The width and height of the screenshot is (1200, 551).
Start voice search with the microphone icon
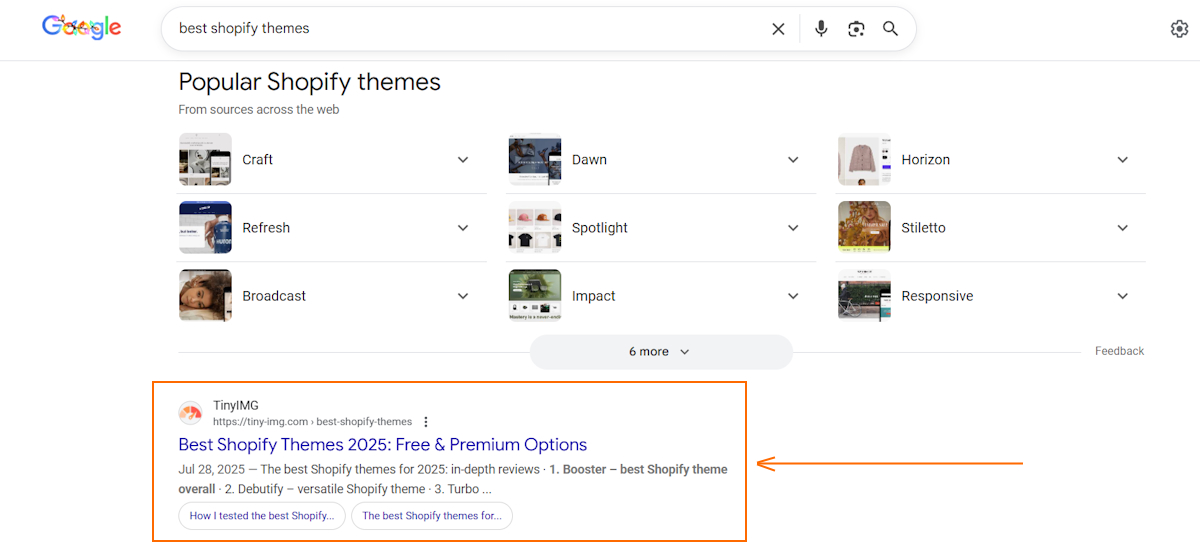tap(821, 29)
